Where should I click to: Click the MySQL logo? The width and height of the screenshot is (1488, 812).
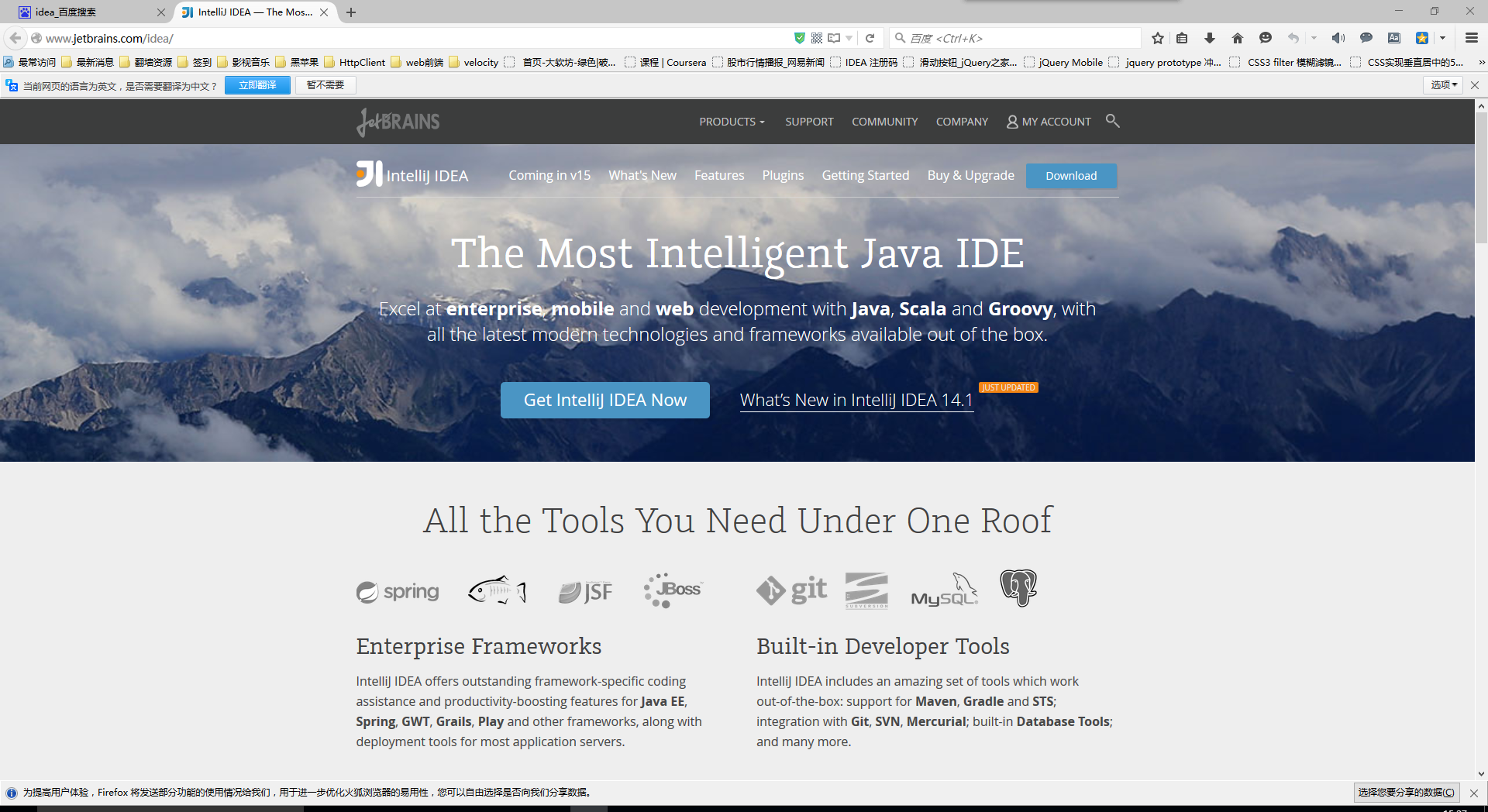point(944,590)
